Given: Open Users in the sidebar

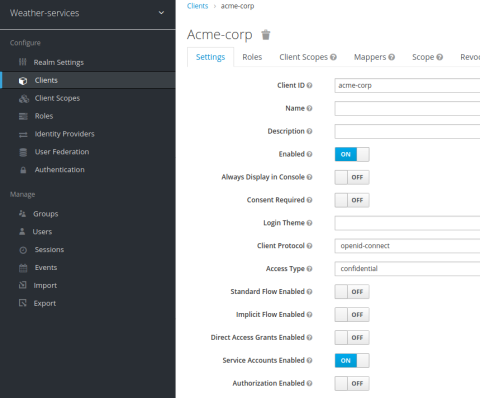Looking at the screenshot, I should pyautogui.click(x=42, y=232).
